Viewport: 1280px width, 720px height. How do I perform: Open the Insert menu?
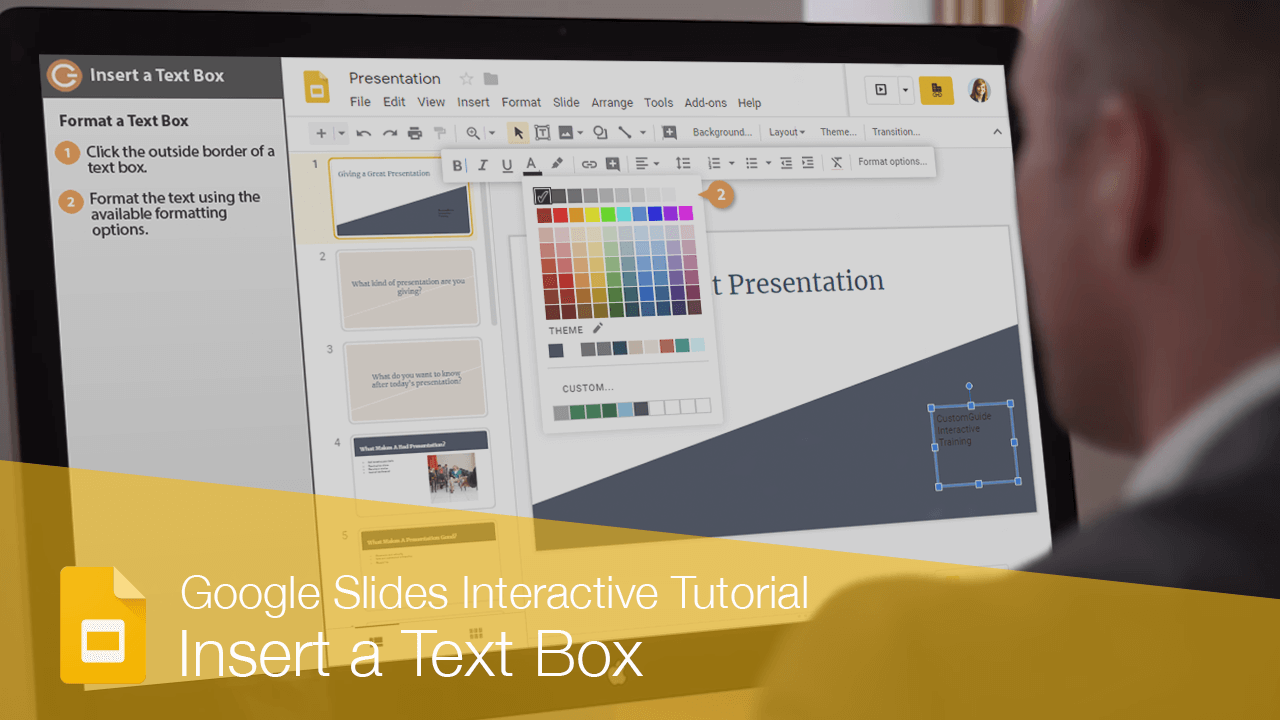[473, 102]
